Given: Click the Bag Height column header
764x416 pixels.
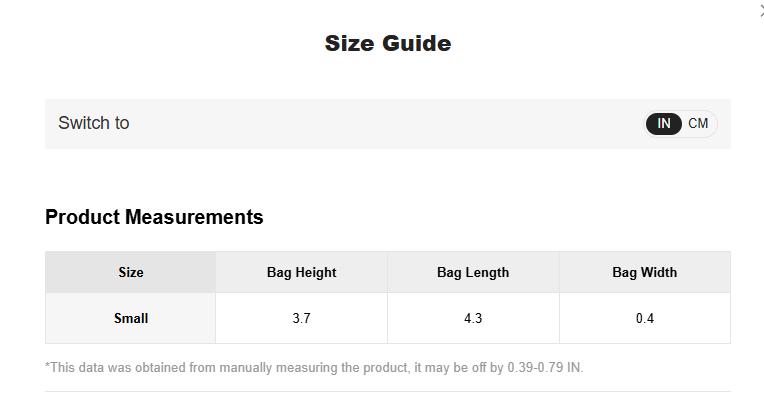Looking at the screenshot, I should [x=302, y=272].
